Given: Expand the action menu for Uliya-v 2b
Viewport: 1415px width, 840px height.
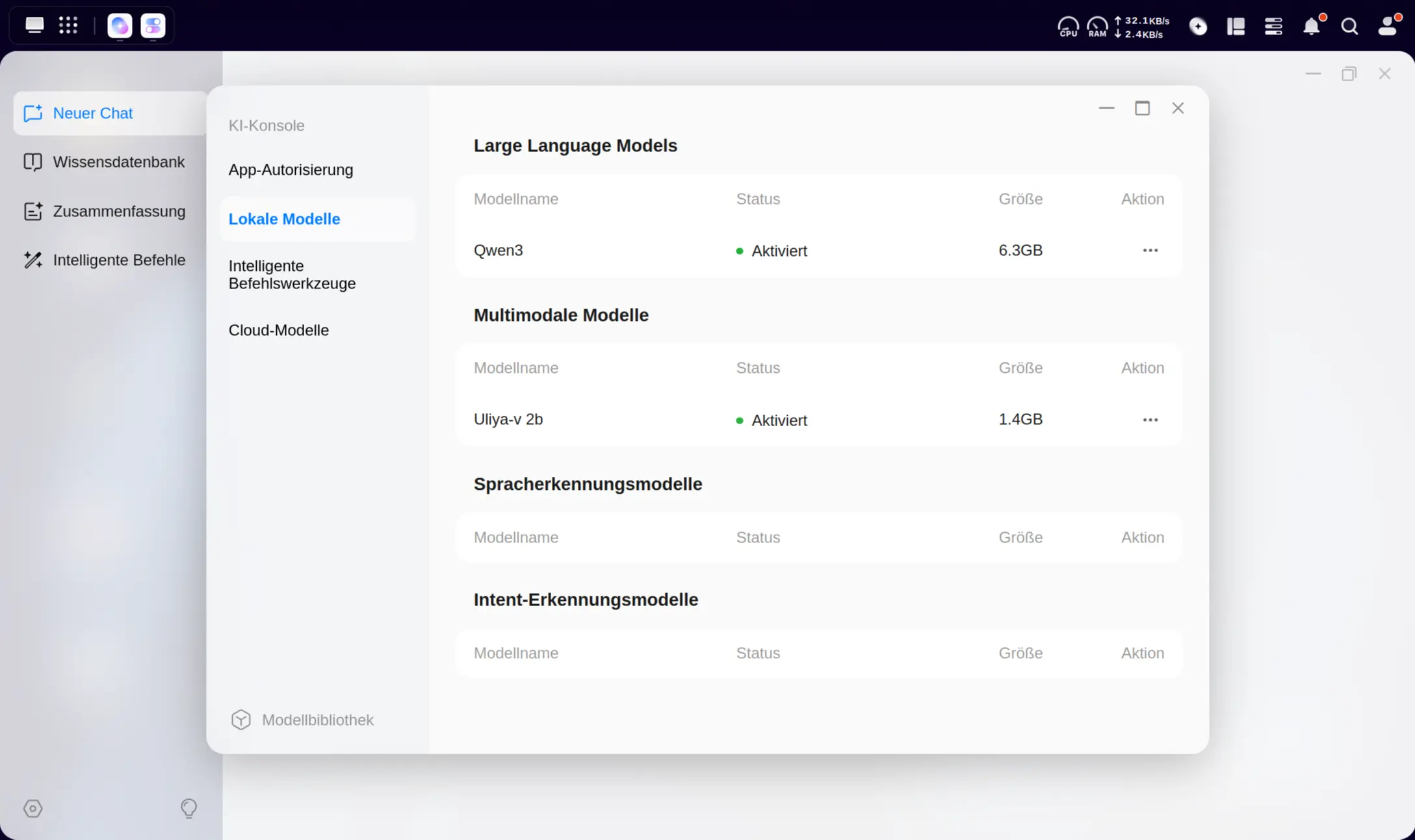Looking at the screenshot, I should pyautogui.click(x=1150, y=420).
